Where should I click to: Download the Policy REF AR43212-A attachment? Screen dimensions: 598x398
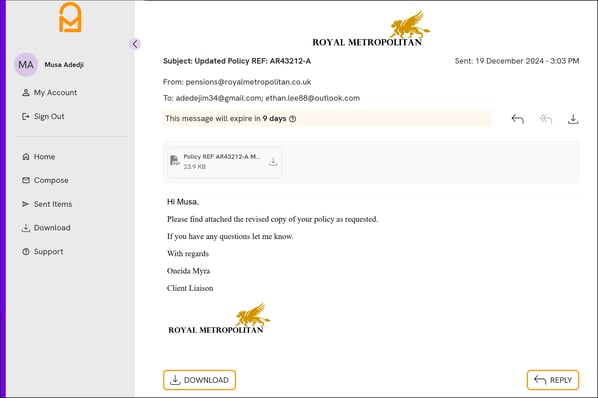point(273,162)
